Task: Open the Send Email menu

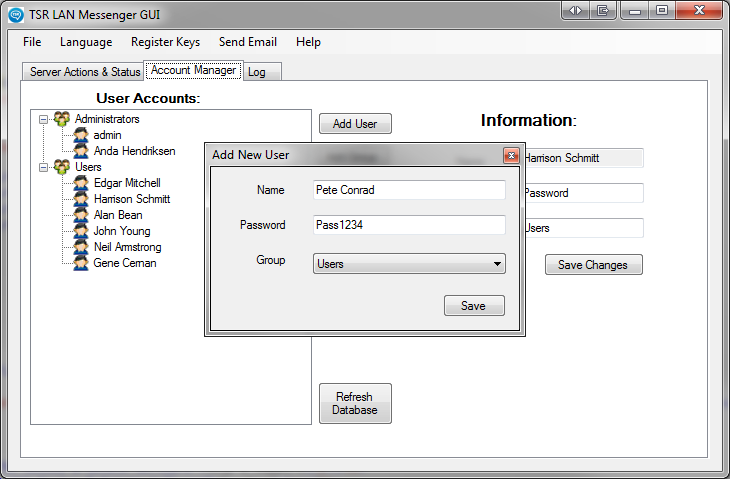Action: point(247,42)
